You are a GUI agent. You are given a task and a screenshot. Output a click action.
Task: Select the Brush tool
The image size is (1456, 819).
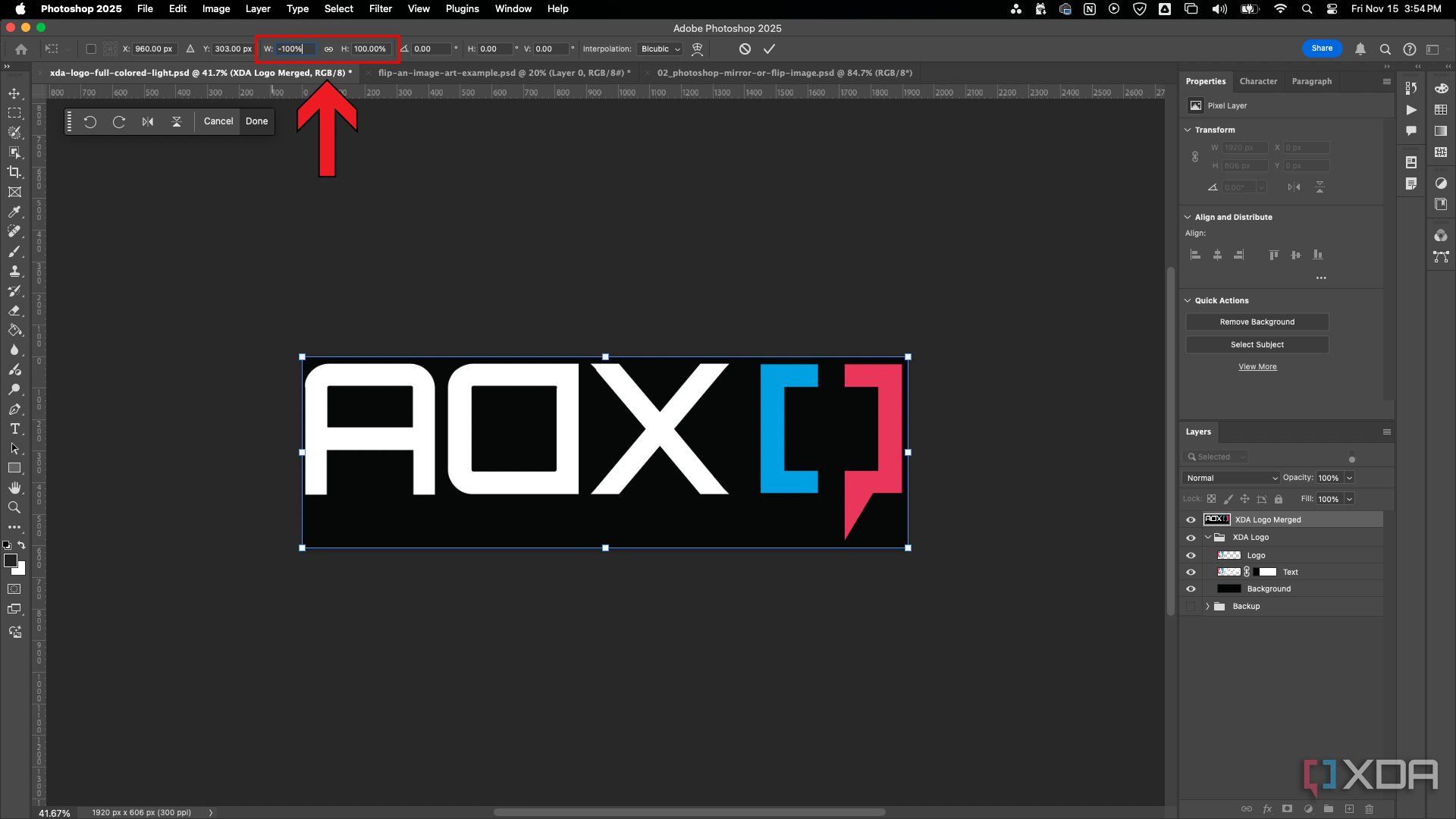click(14, 251)
